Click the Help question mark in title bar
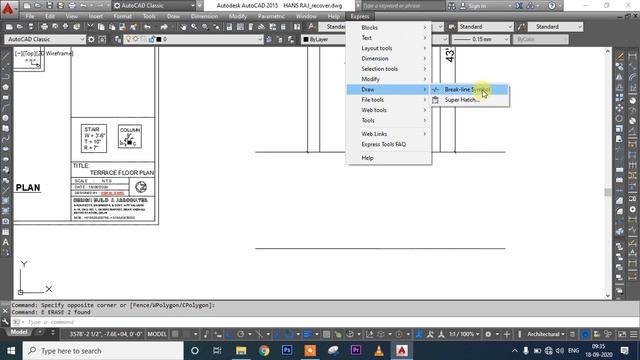This screenshot has width=640, height=360. 552,6
